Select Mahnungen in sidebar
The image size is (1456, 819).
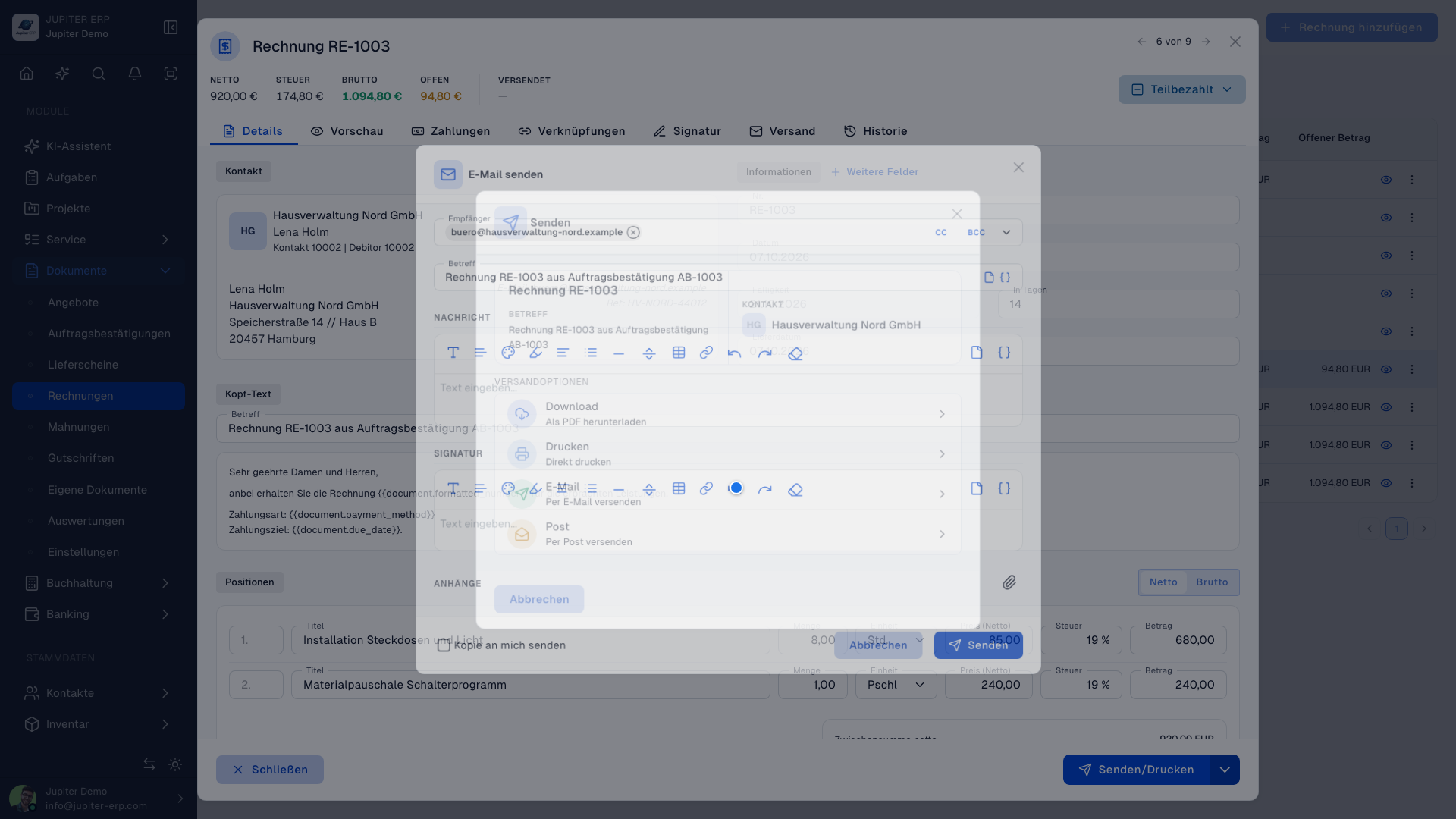pyautogui.click(x=79, y=427)
